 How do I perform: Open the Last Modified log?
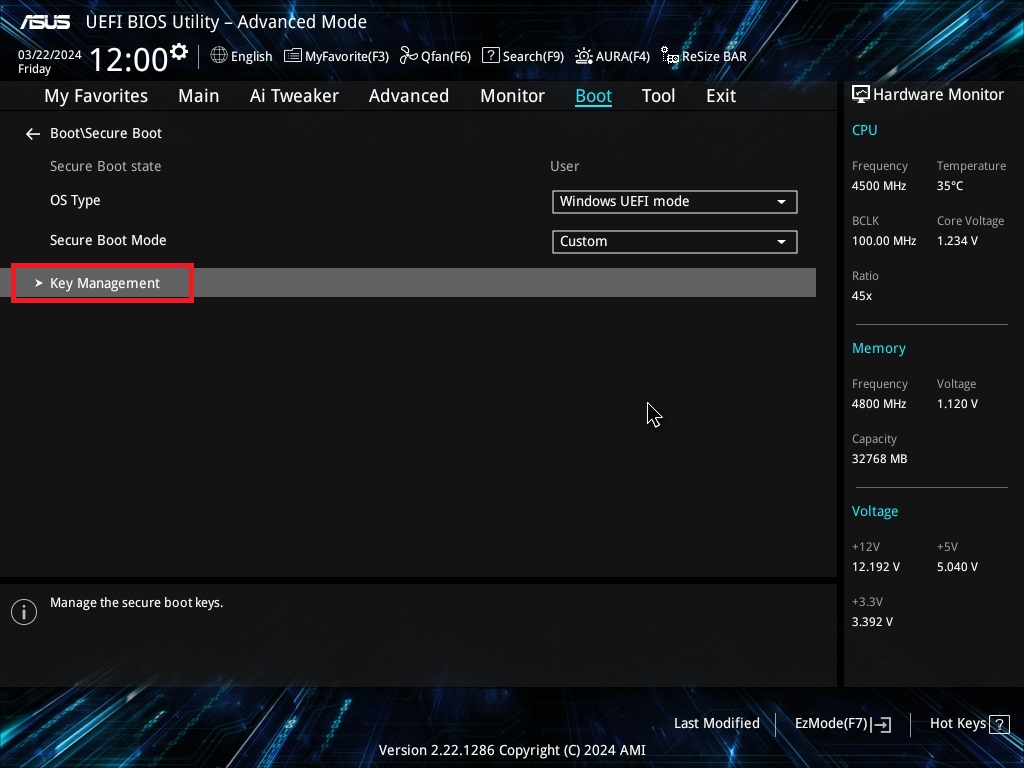[716, 723]
